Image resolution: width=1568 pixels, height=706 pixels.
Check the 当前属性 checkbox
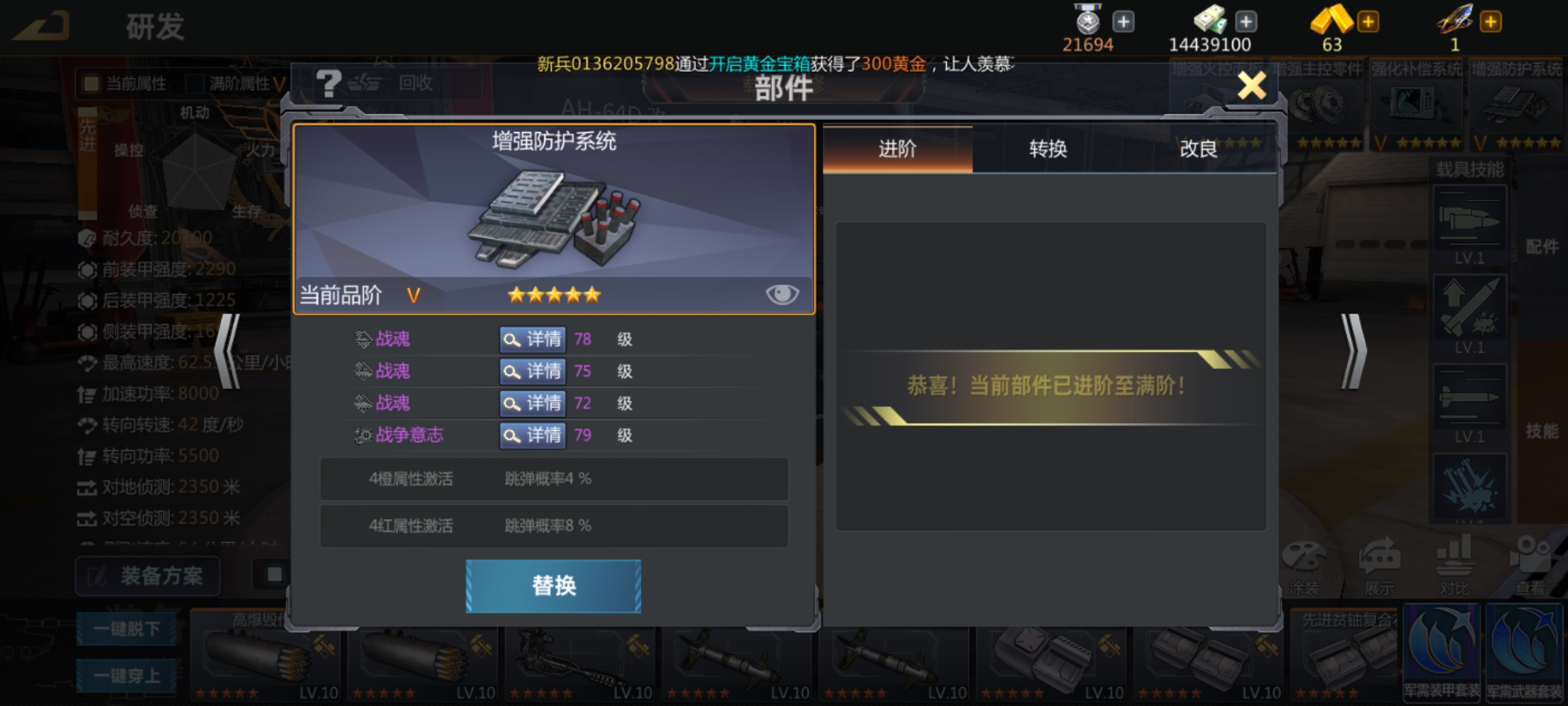[x=91, y=84]
